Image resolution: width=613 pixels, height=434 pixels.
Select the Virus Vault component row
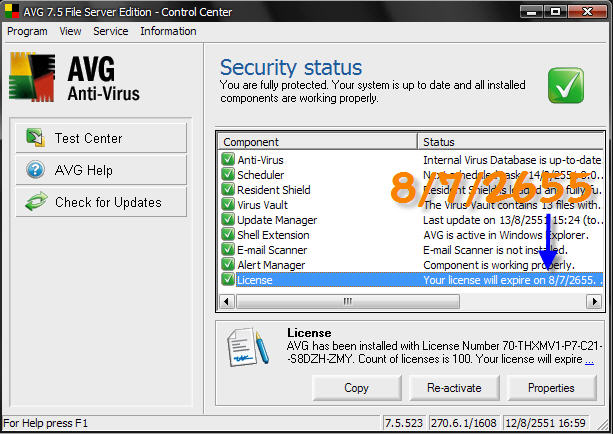pos(410,205)
